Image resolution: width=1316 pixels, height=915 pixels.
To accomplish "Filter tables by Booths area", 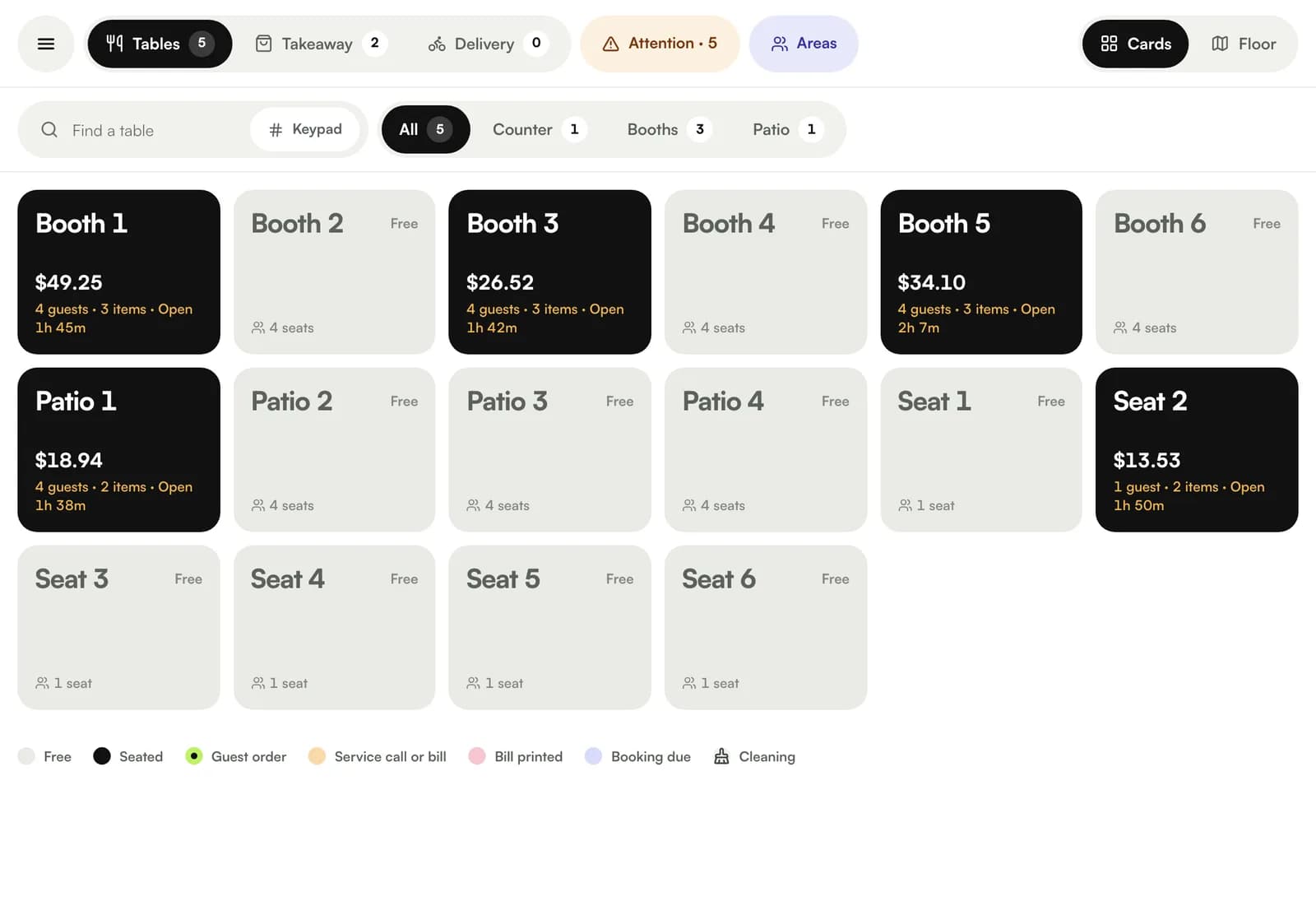I will click(669, 129).
